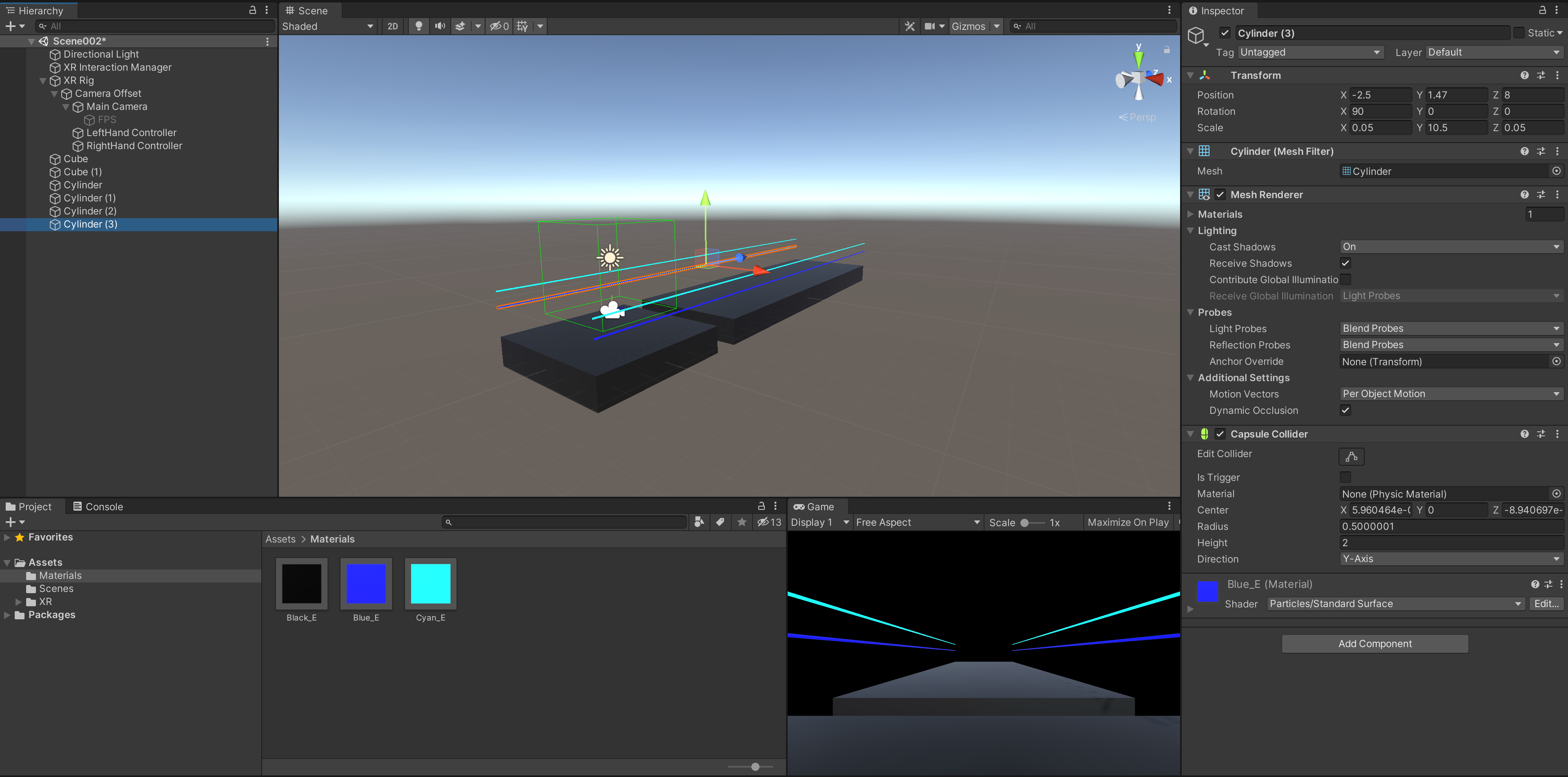Select the Cyan_E material thumbnail

pyautogui.click(x=430, y=583)
